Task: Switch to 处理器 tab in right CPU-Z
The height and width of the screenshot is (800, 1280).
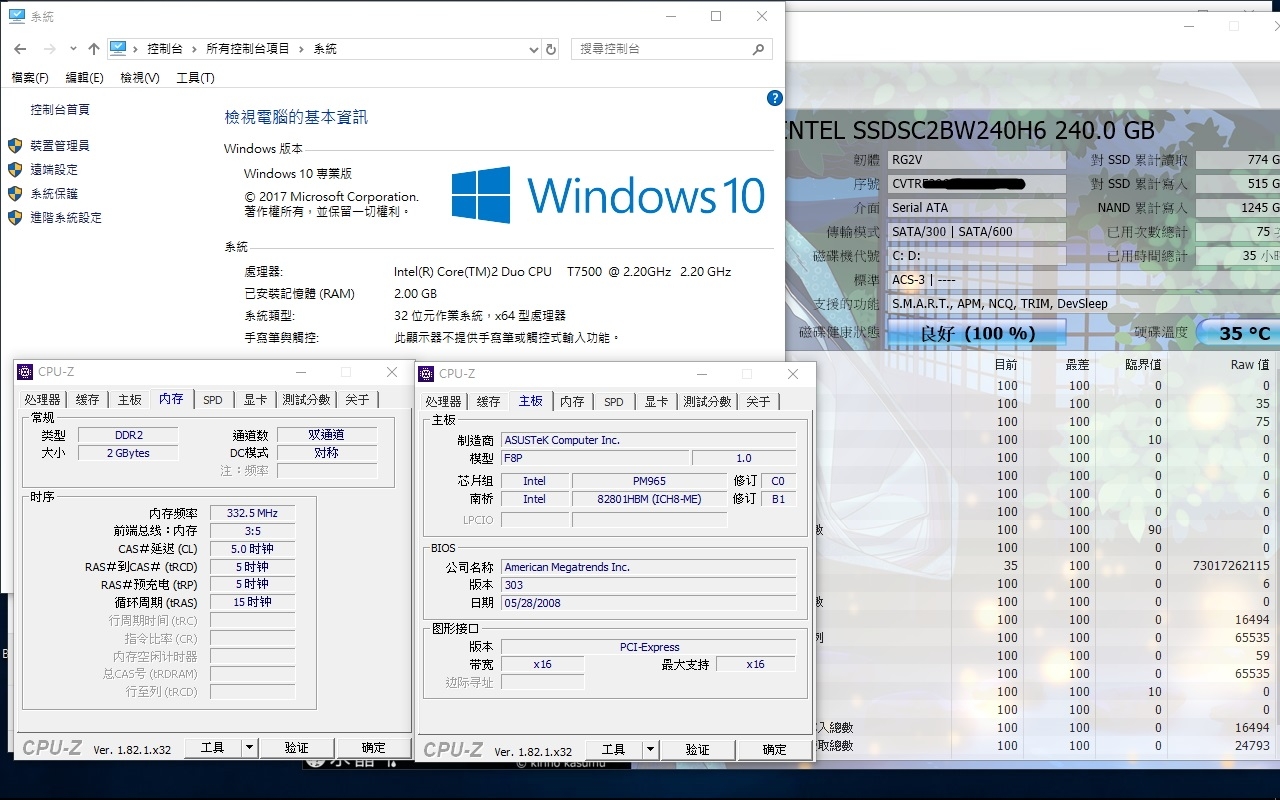Action: [443, 401]
